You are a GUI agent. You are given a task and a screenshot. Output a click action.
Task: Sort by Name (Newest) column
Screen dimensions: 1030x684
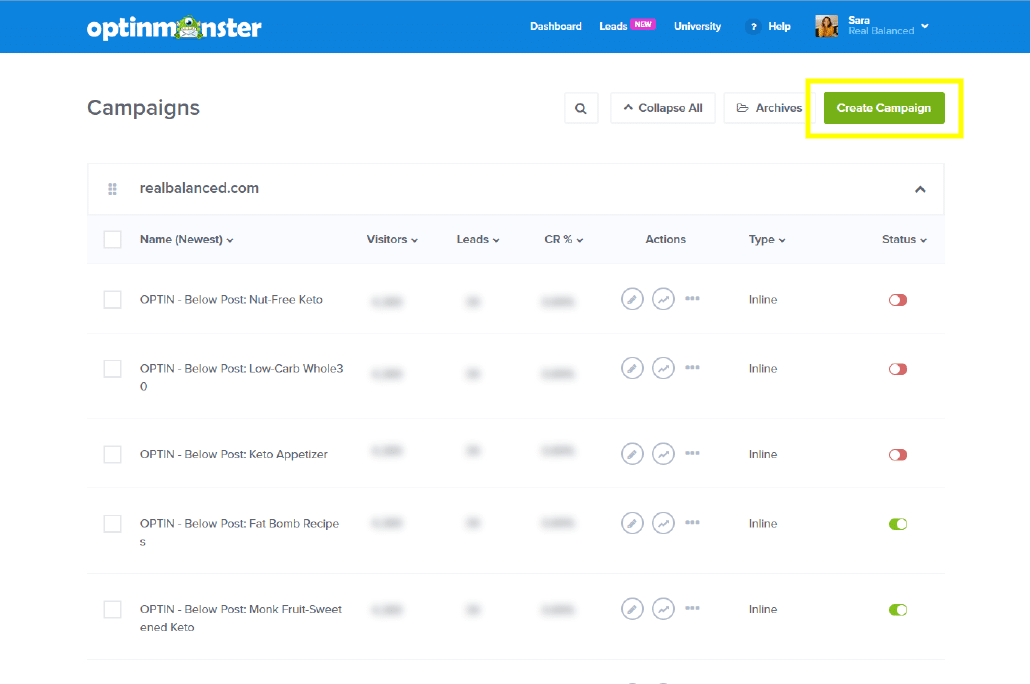tap(187, 240)
